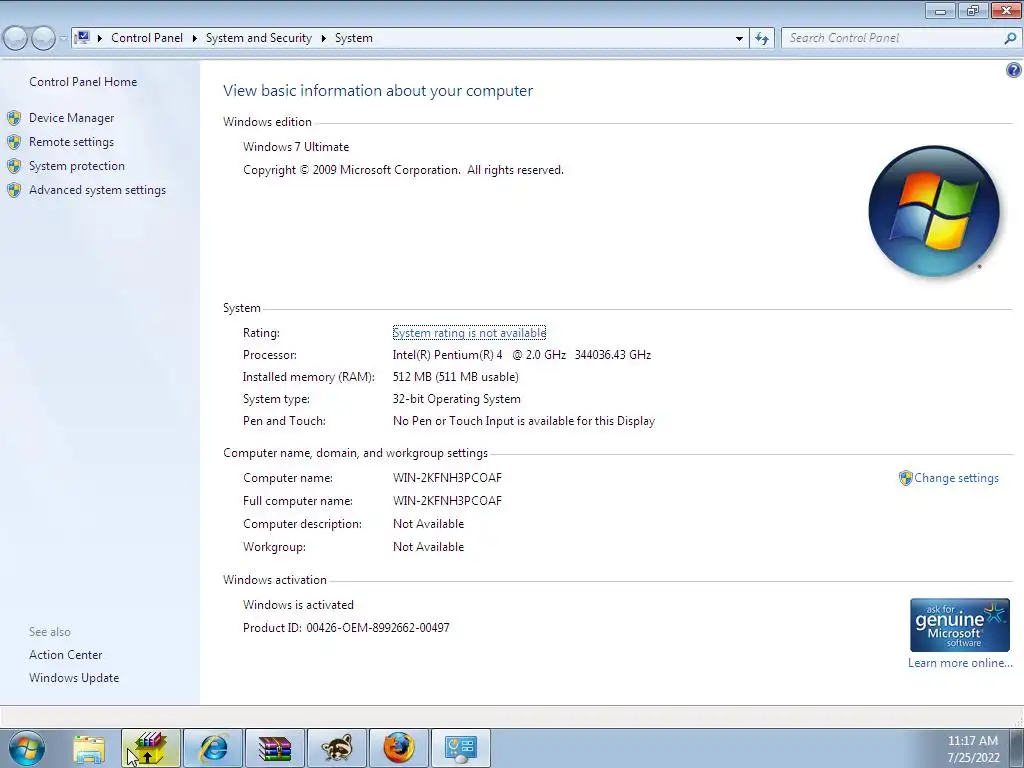Open Action Center
Image resolution: width=1024 pixels, height=768 pixels.
[65, 655]
